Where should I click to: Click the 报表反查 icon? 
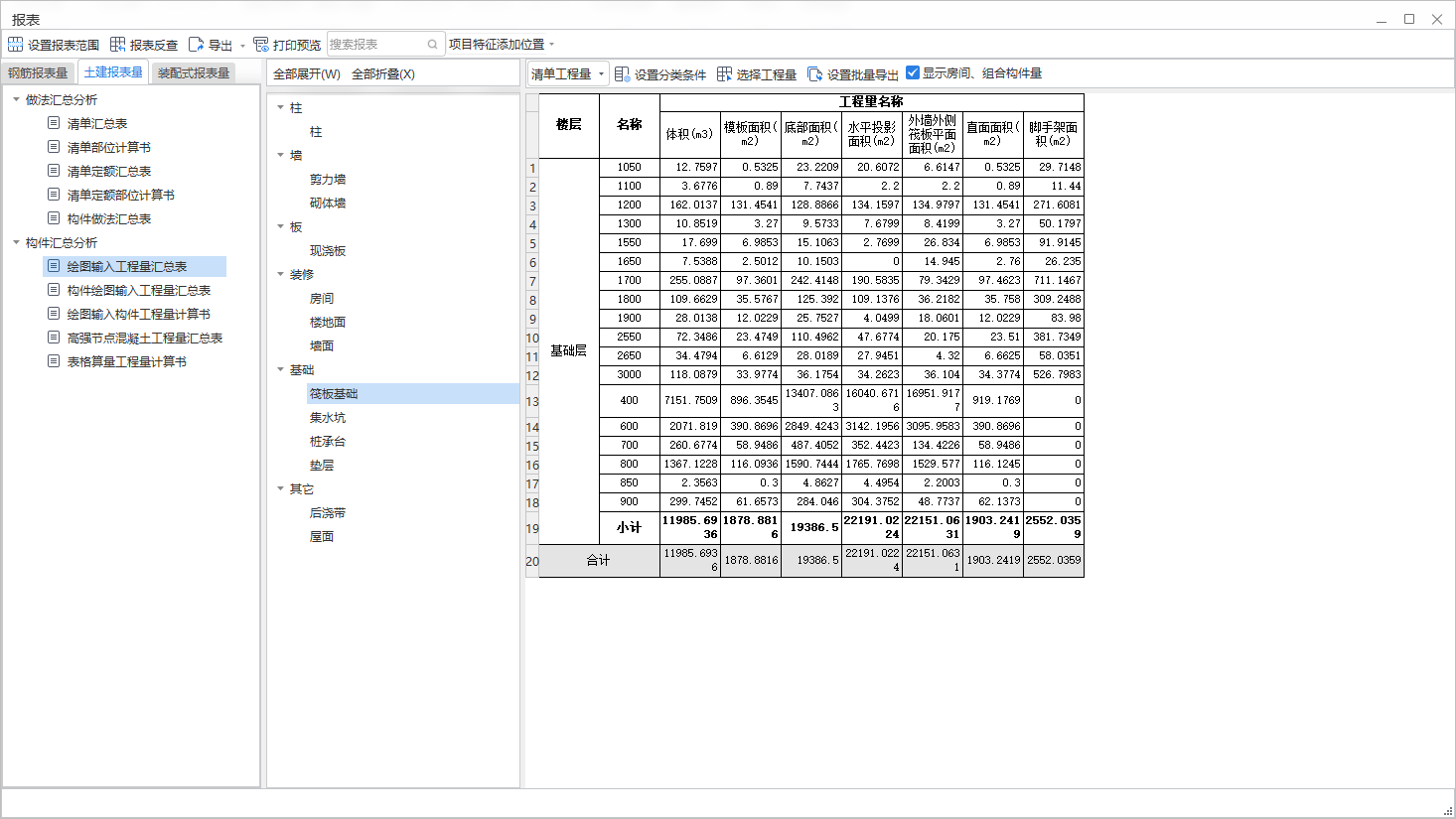(117, 45)
